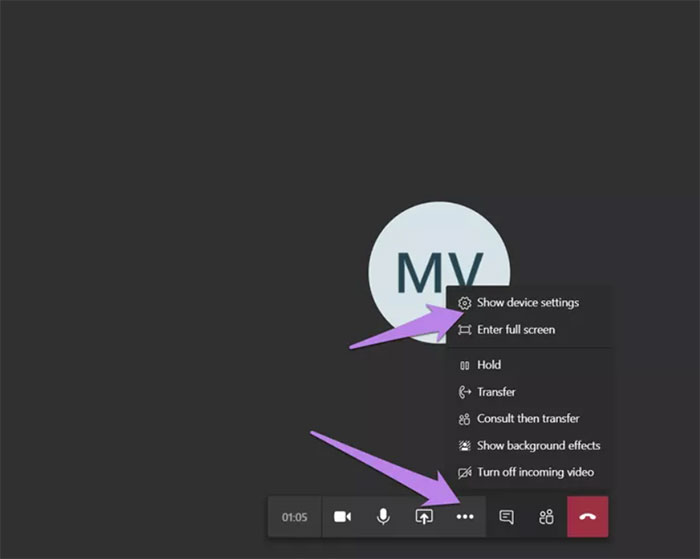Choose Enter full screen option
The image size is (700, 559).
pyautogui.click(x=528, y=330)
